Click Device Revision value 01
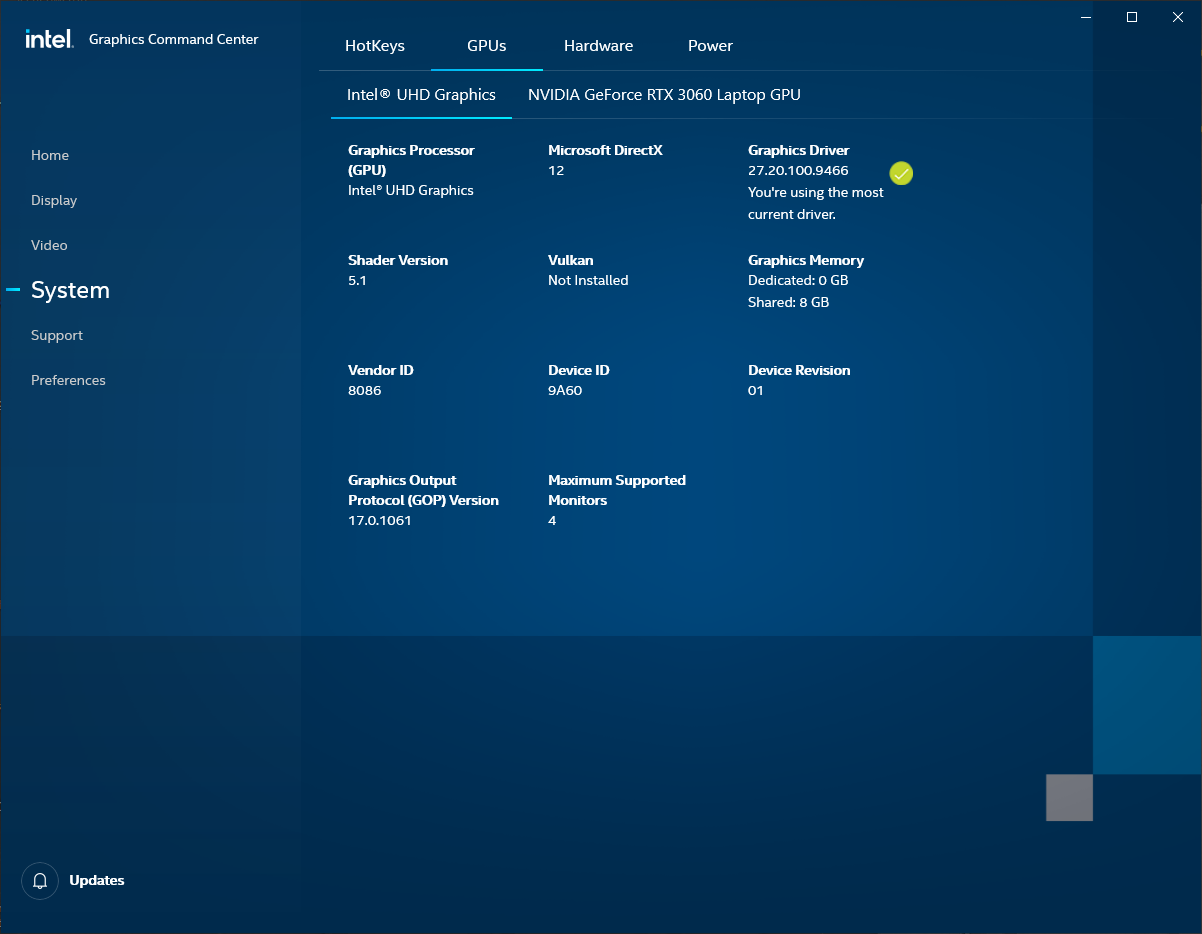This screenshot has height=934, width=1202. tap(756, 391)
